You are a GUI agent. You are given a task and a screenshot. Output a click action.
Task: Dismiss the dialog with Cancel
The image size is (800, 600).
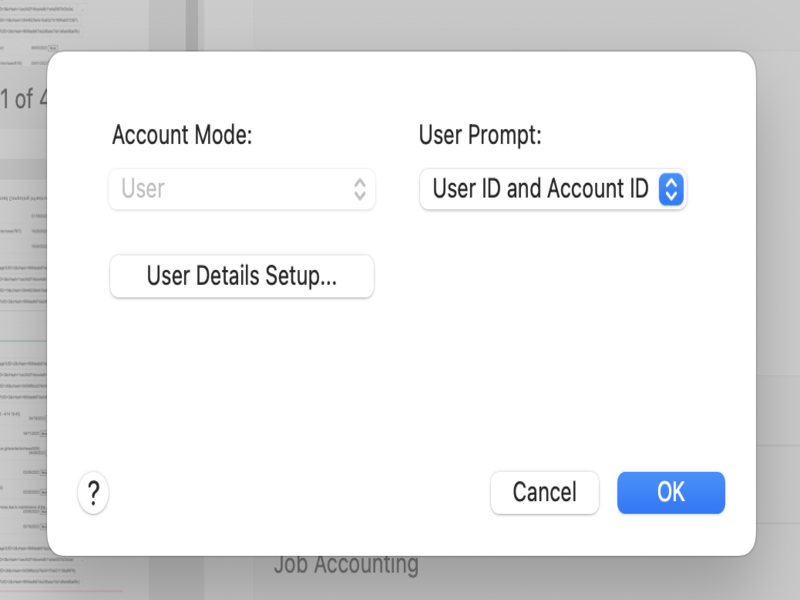pos(544,493)
